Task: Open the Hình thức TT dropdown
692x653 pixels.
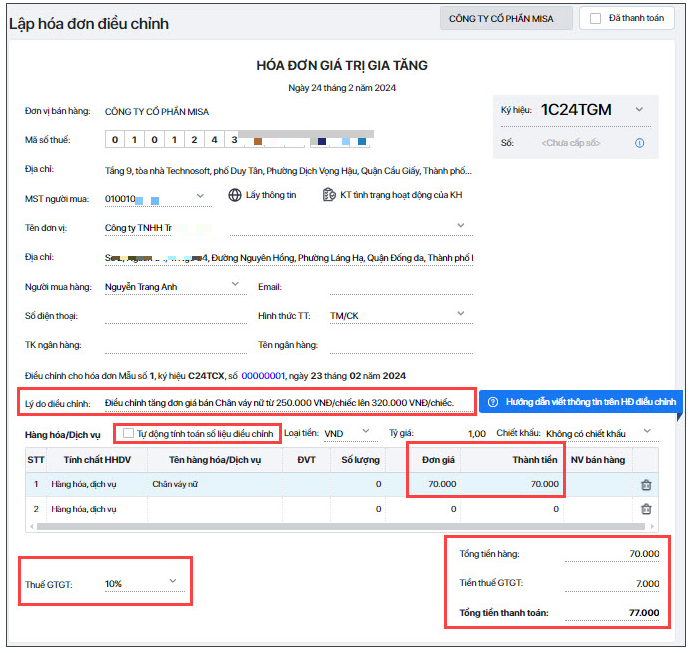Action: [461, 313]
